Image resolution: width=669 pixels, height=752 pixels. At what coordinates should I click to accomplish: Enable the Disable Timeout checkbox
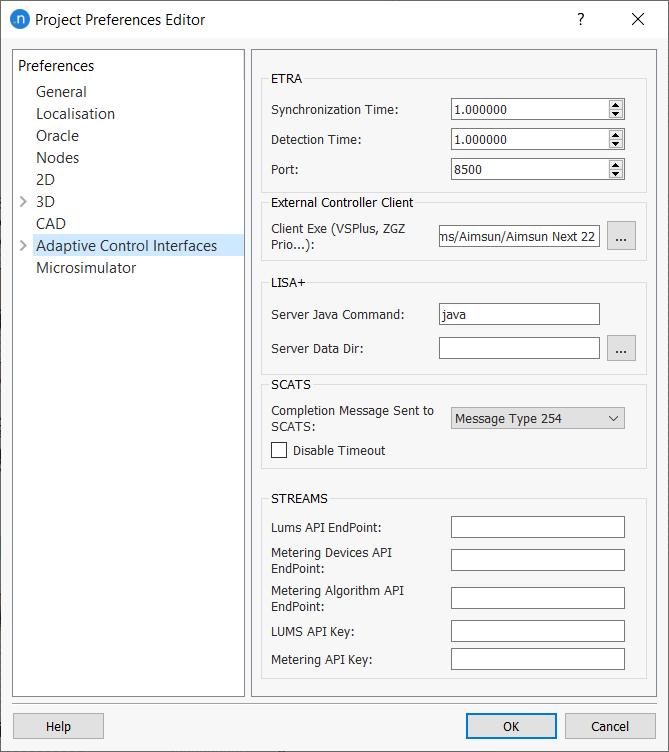[x=279, y=450]
